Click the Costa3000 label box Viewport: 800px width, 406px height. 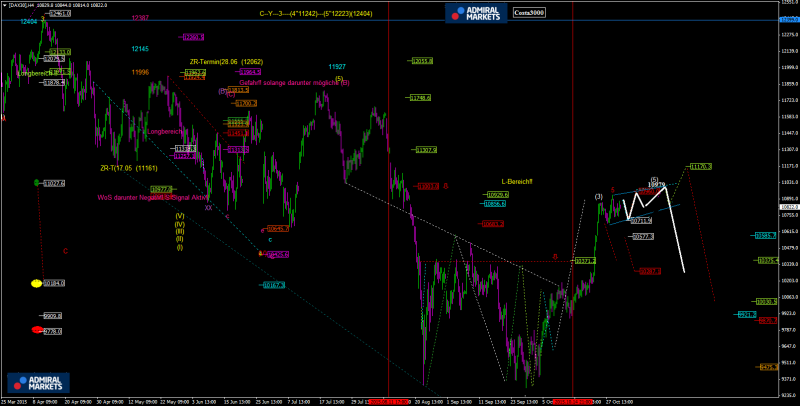528,13
